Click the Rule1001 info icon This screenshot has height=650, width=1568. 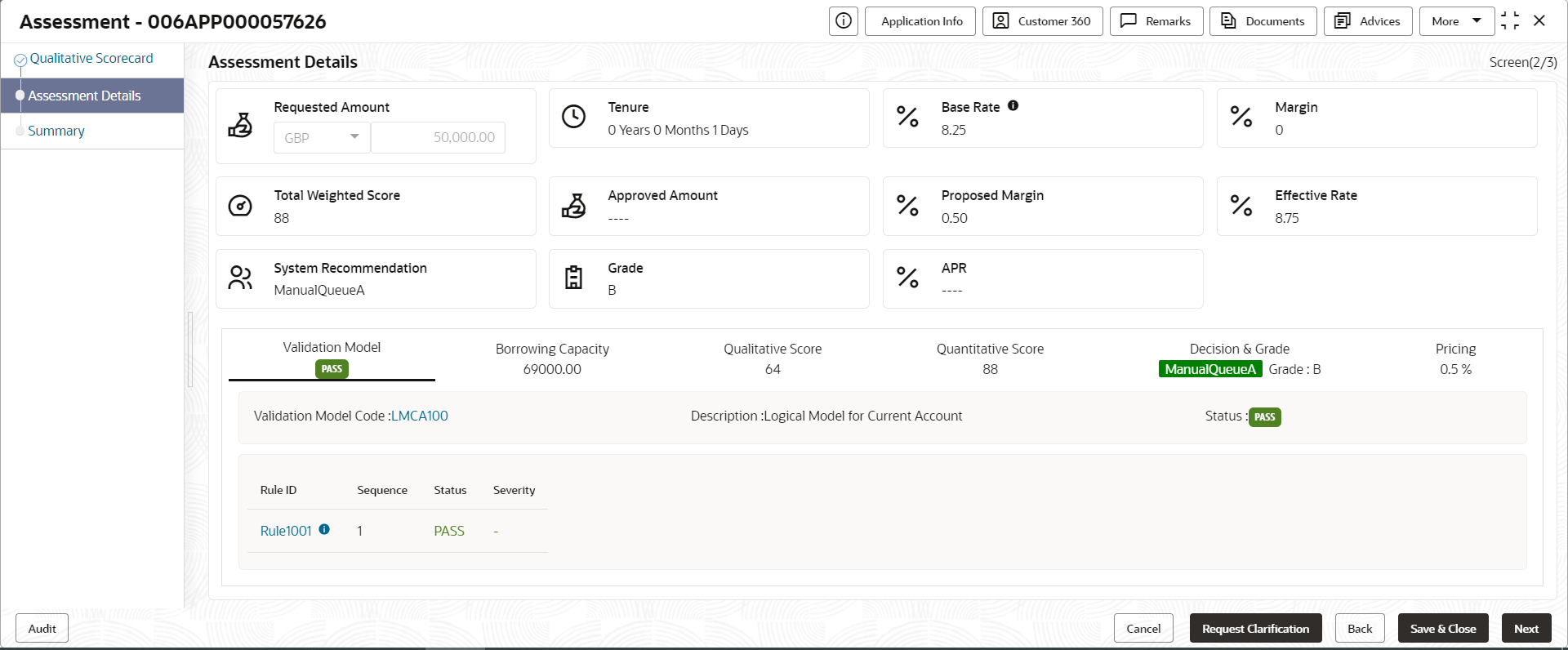coord(324,530)
